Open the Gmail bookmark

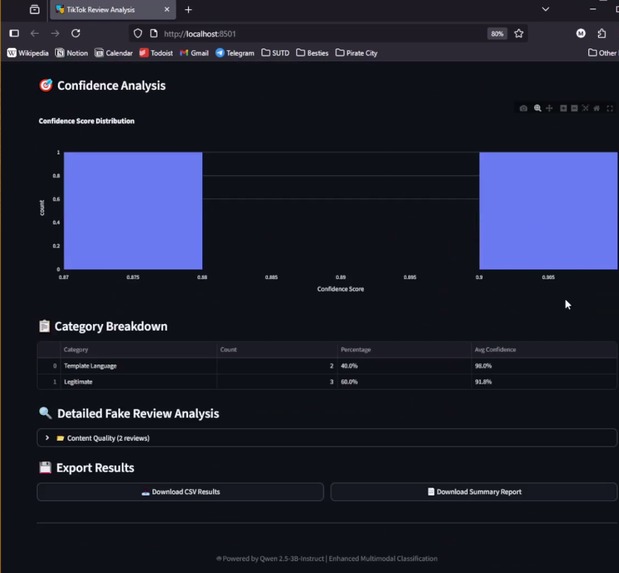194,53
